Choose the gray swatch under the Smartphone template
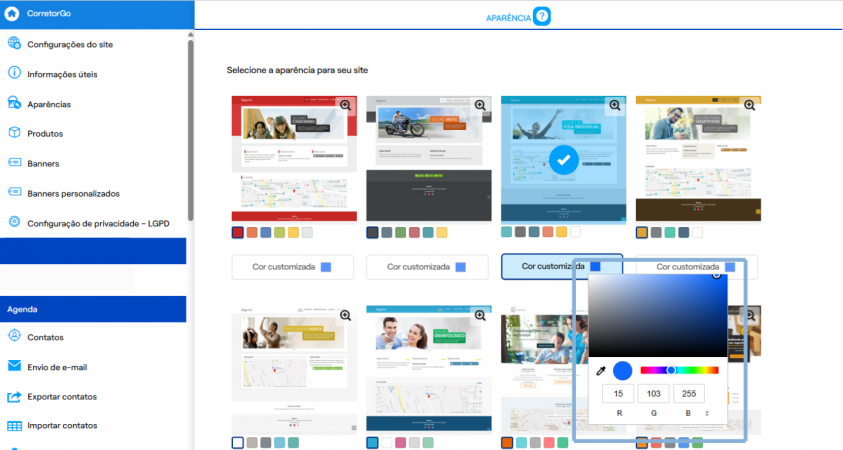 pyautogui.click(x=656, y=233)
